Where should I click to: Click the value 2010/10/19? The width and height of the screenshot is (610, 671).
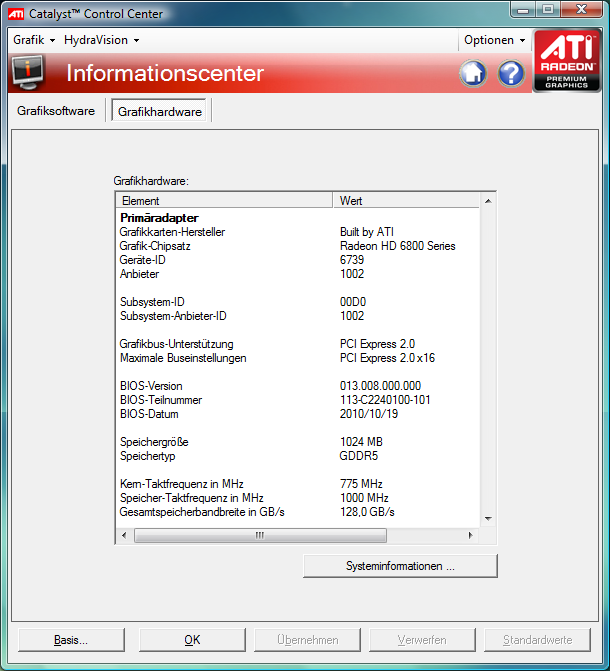coord(369,414)
